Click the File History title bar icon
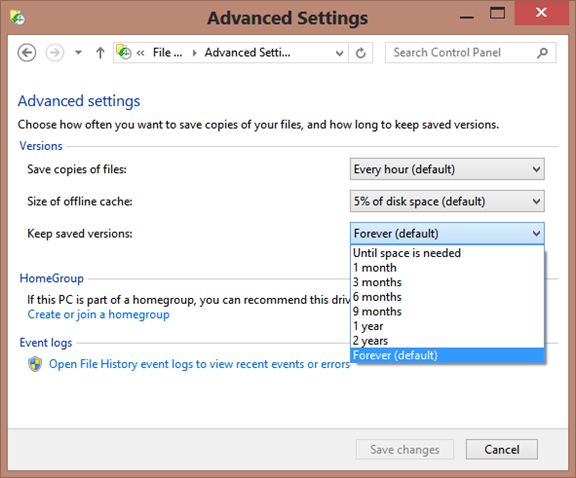Image resolution: width=576 pixels, height=478 pixels. [x=18, y=17]
